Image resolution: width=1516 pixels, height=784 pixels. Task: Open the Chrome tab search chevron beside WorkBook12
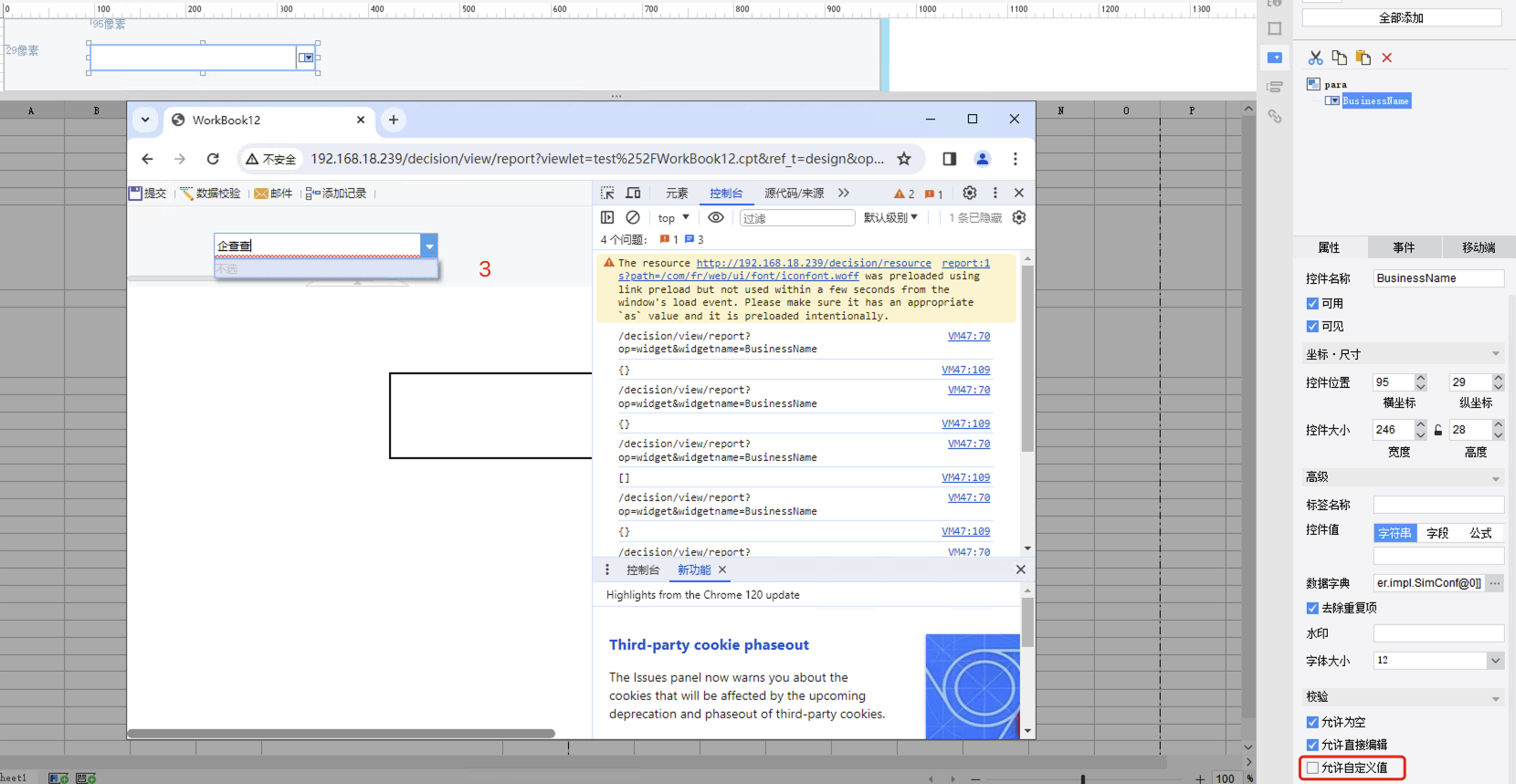[145, 120]
